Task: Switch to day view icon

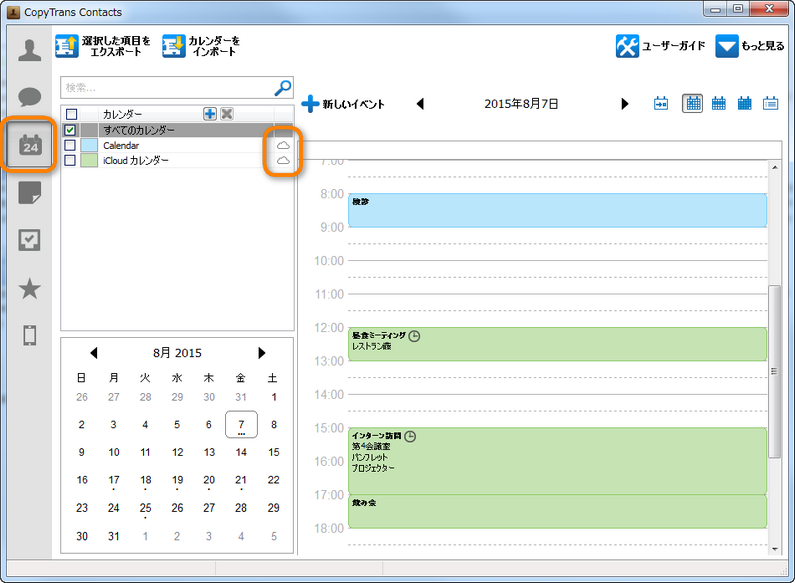Action: 693,103
